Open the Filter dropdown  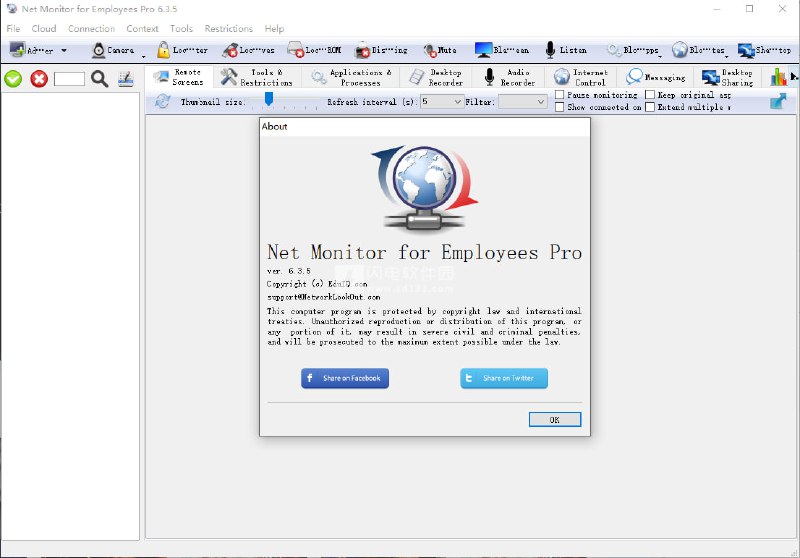tap(522, 101)
